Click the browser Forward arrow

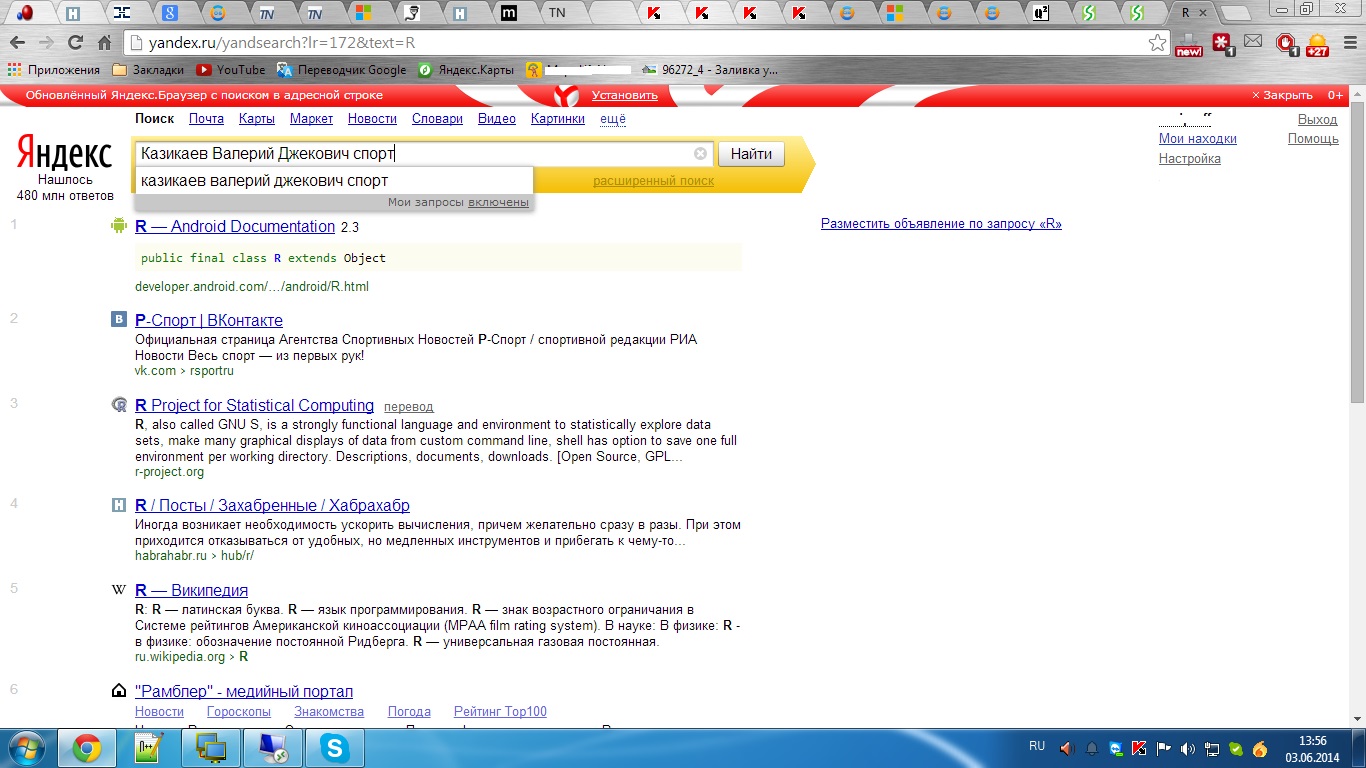coord(46,43)
